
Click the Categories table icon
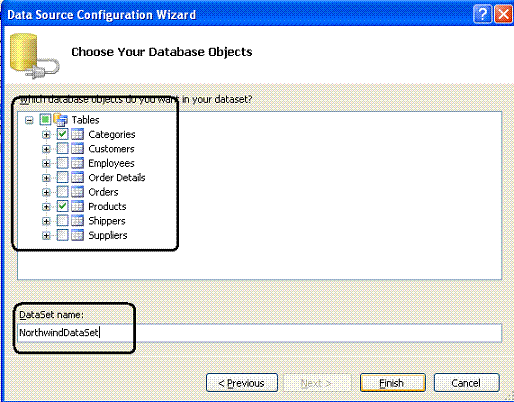[77, 134]
